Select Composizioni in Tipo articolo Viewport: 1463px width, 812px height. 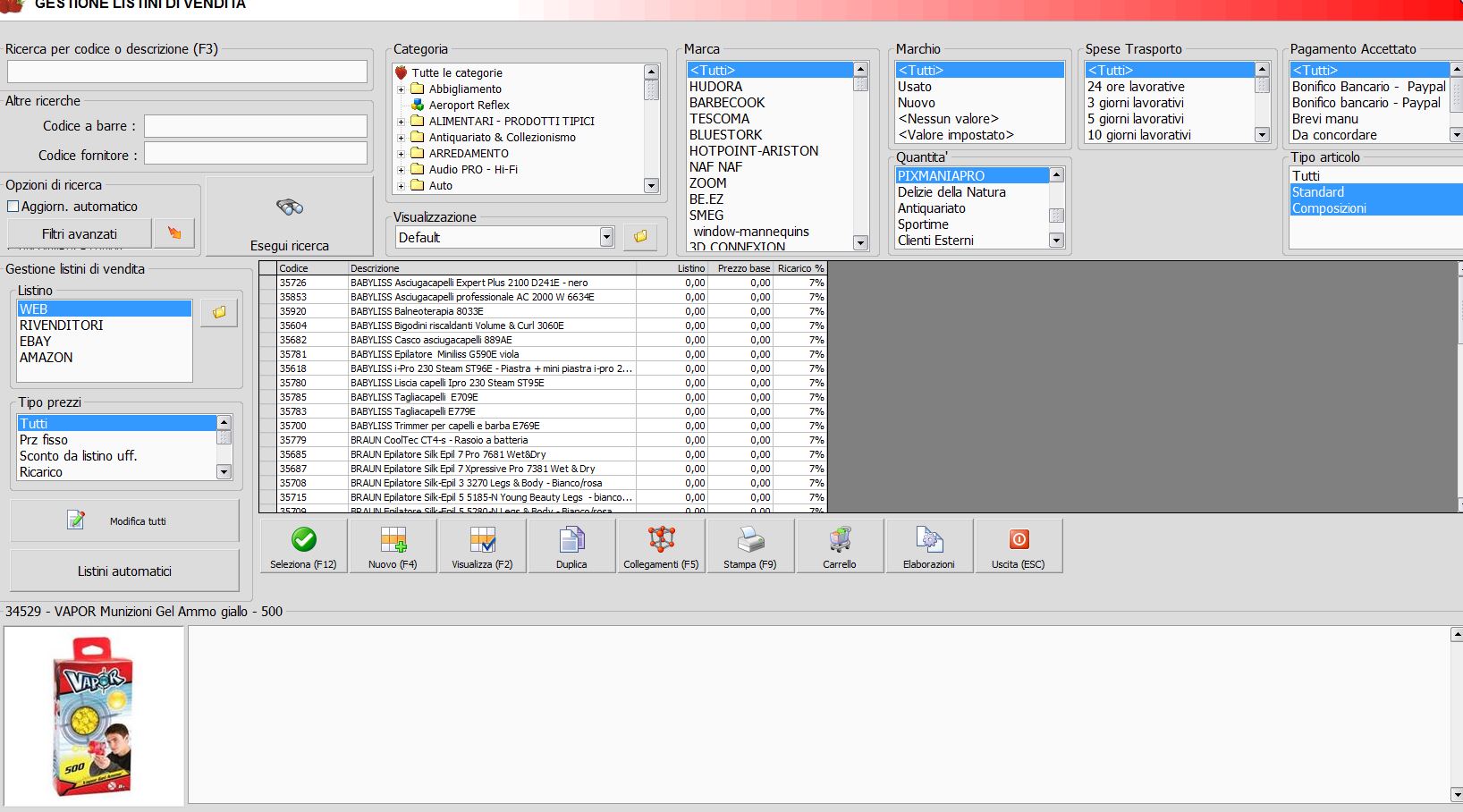pyautogui.click(x=1376, y=208)
